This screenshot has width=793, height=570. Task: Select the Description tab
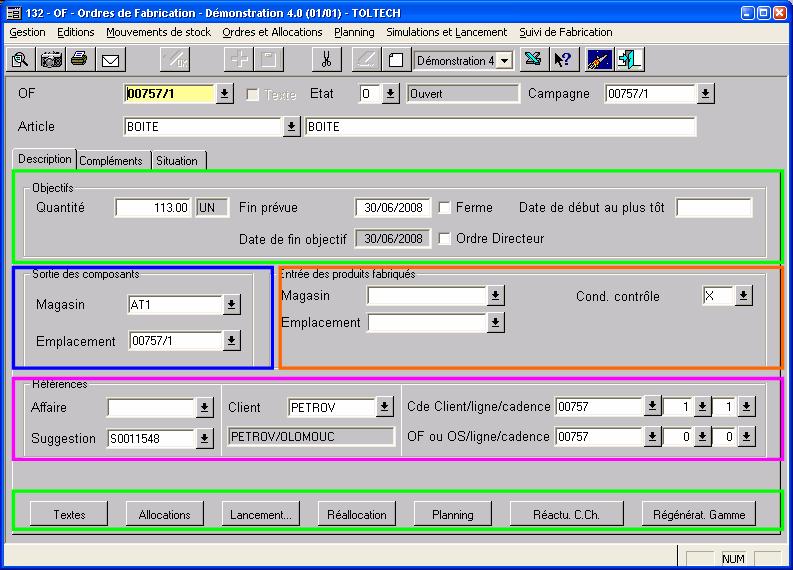[45, 159]
